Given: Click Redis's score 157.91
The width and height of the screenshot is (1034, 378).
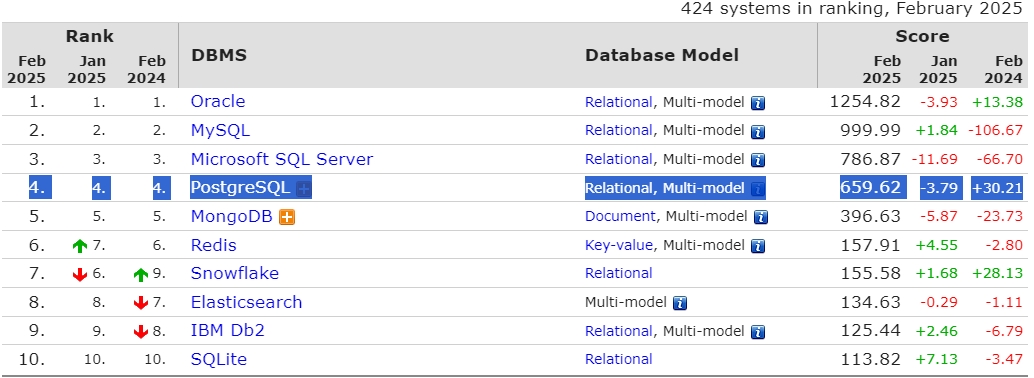Looking at the screenshot, I should (870, 245).
